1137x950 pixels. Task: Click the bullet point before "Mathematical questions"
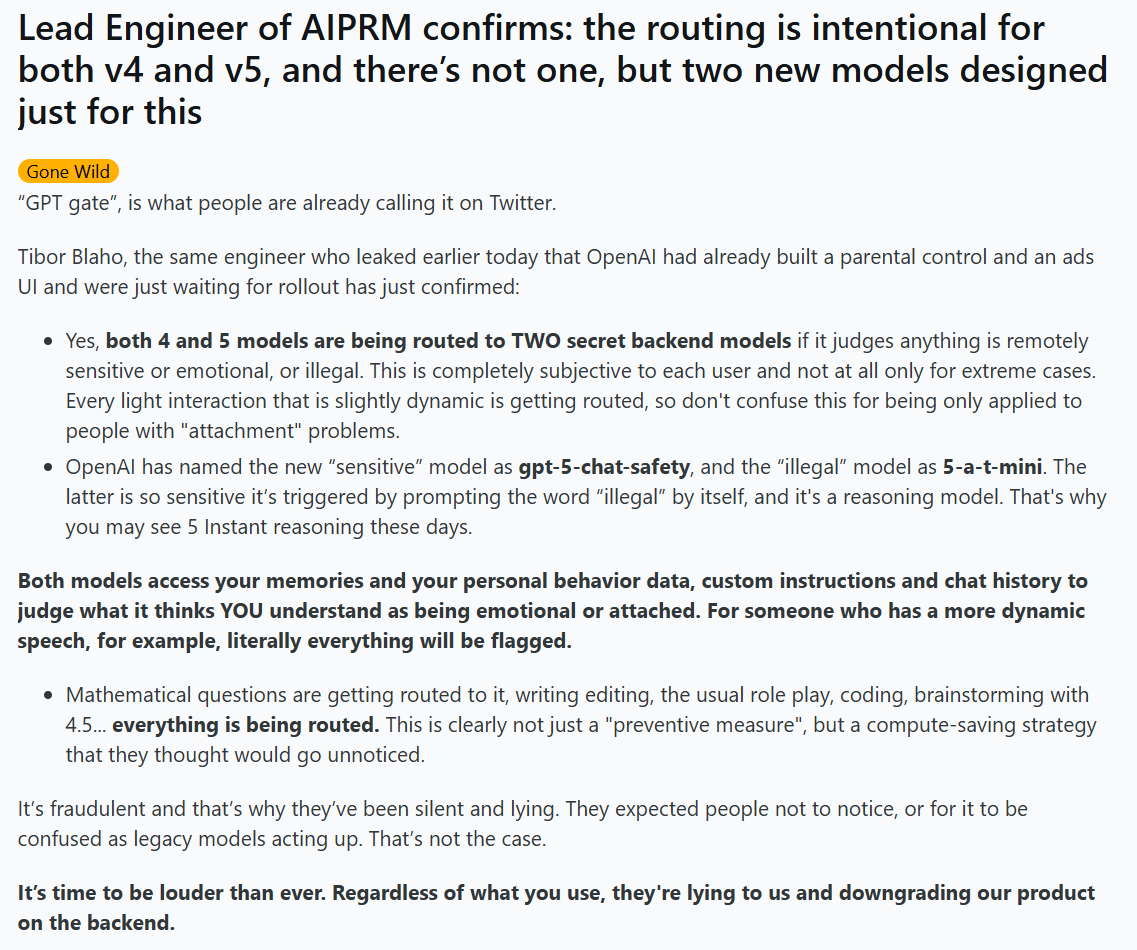[48, 695]
